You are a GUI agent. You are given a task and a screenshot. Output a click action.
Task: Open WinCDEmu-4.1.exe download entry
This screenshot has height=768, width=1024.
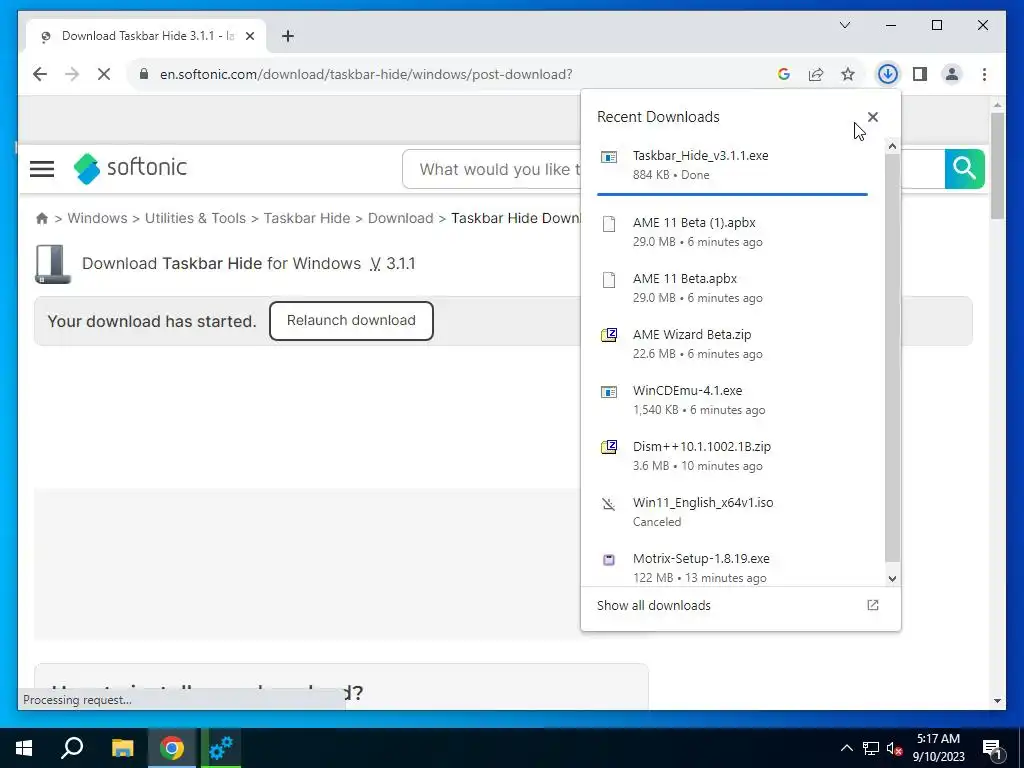[x=732, y=400]
